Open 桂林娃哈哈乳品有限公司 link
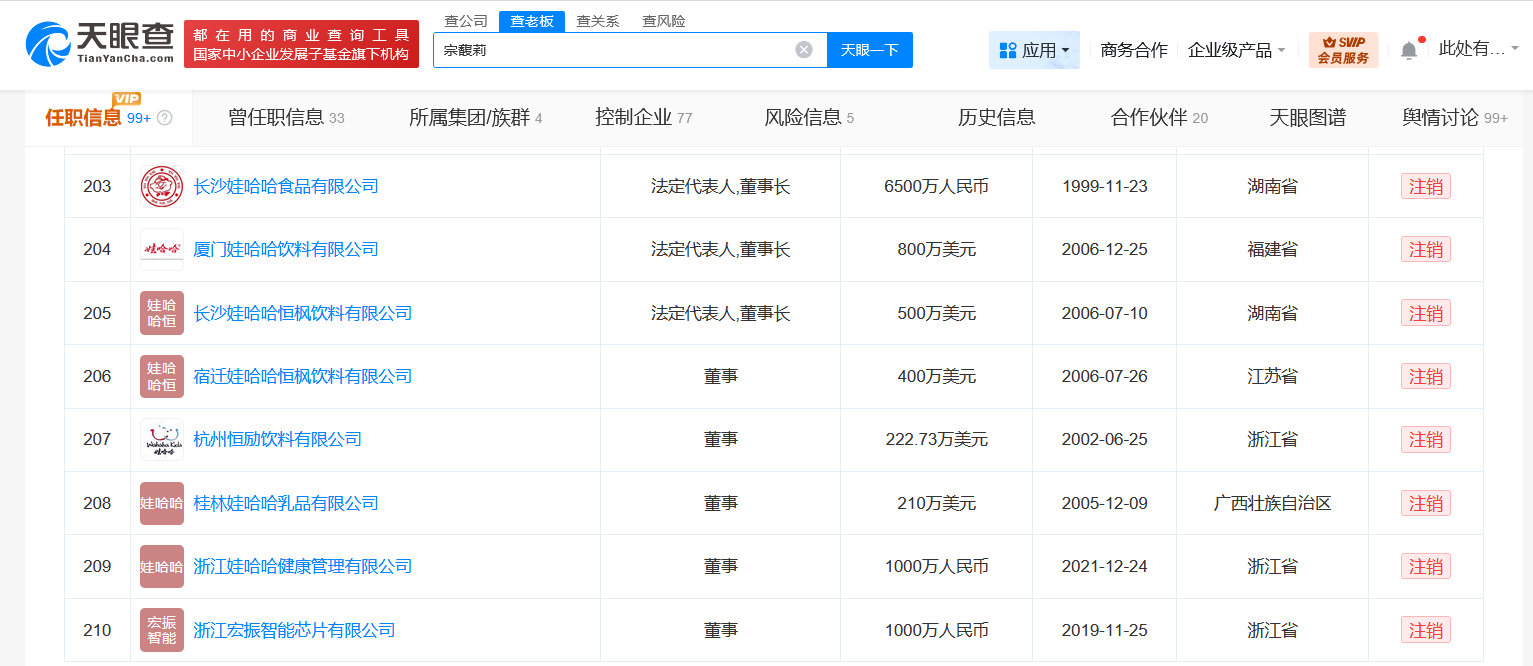This screenshot has height=666, width=1533. (286, 503)
